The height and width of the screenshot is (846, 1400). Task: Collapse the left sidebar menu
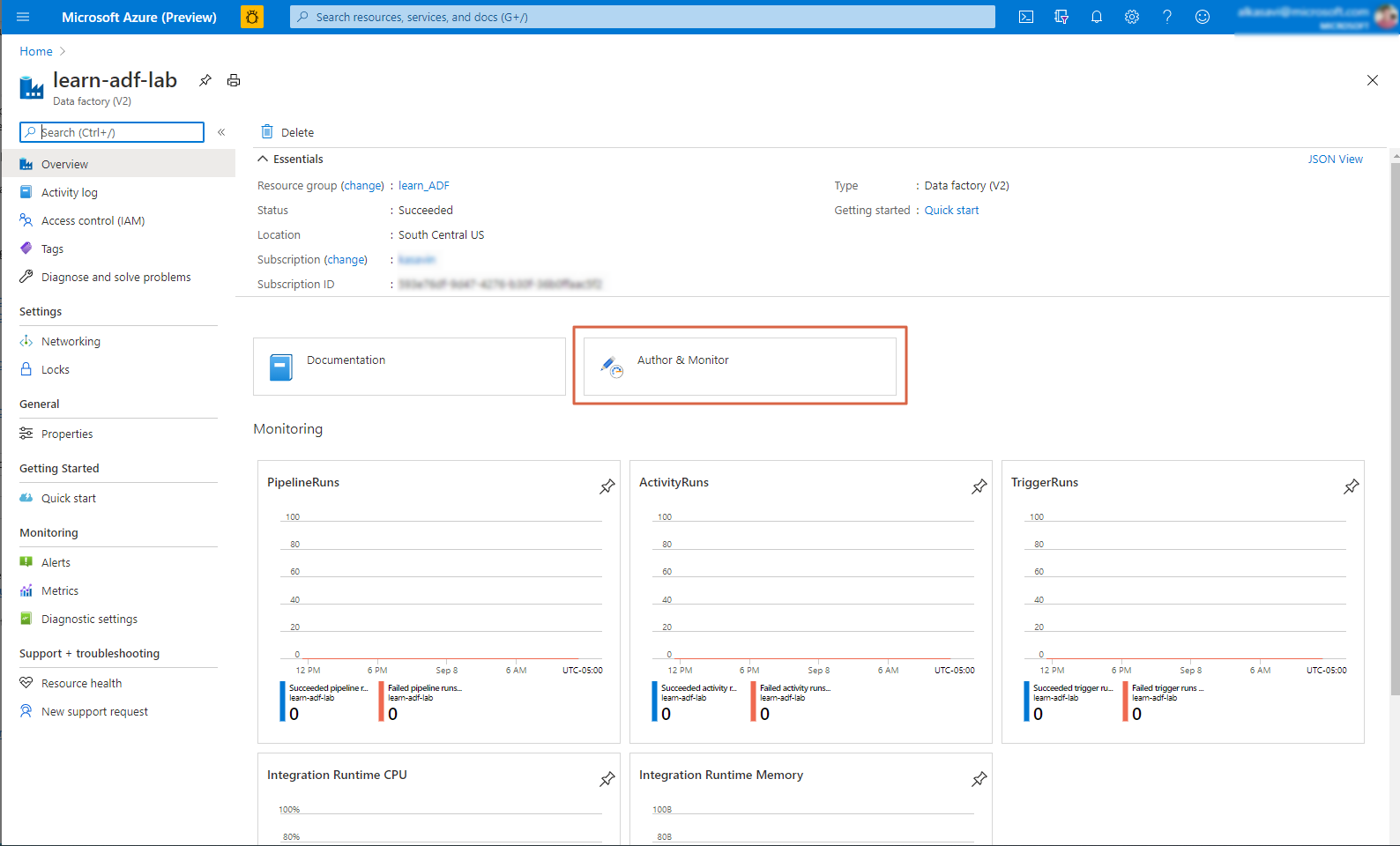pos(221,132)
